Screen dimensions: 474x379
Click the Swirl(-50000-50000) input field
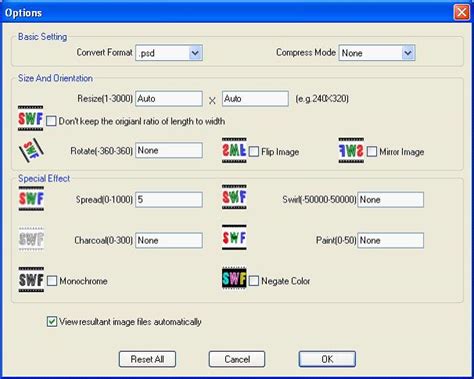[391, 200]
